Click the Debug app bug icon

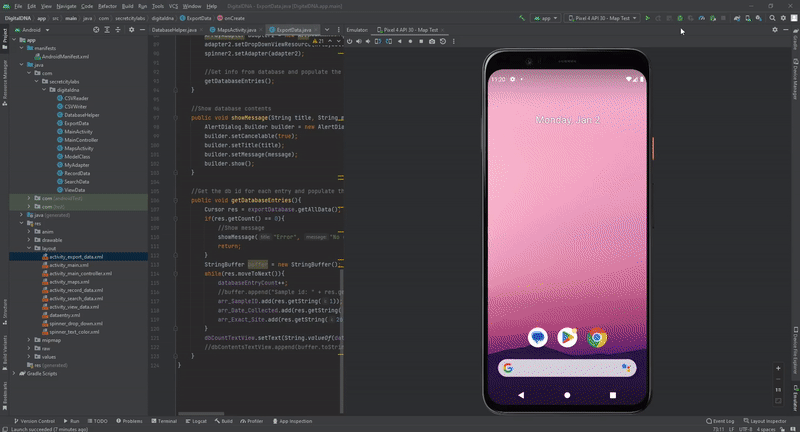tap(680, 18)
